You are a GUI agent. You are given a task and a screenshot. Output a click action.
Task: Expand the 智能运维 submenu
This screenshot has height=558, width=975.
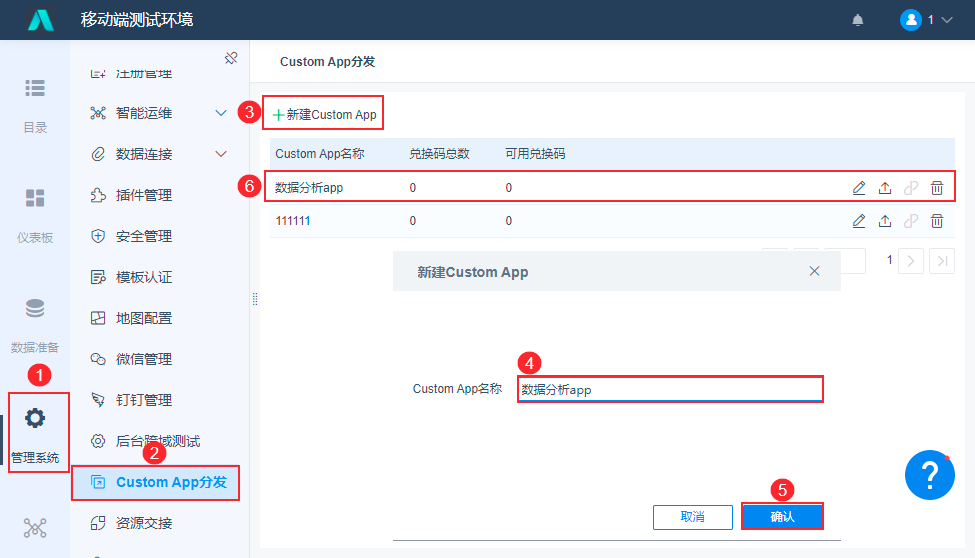point(221,113)
